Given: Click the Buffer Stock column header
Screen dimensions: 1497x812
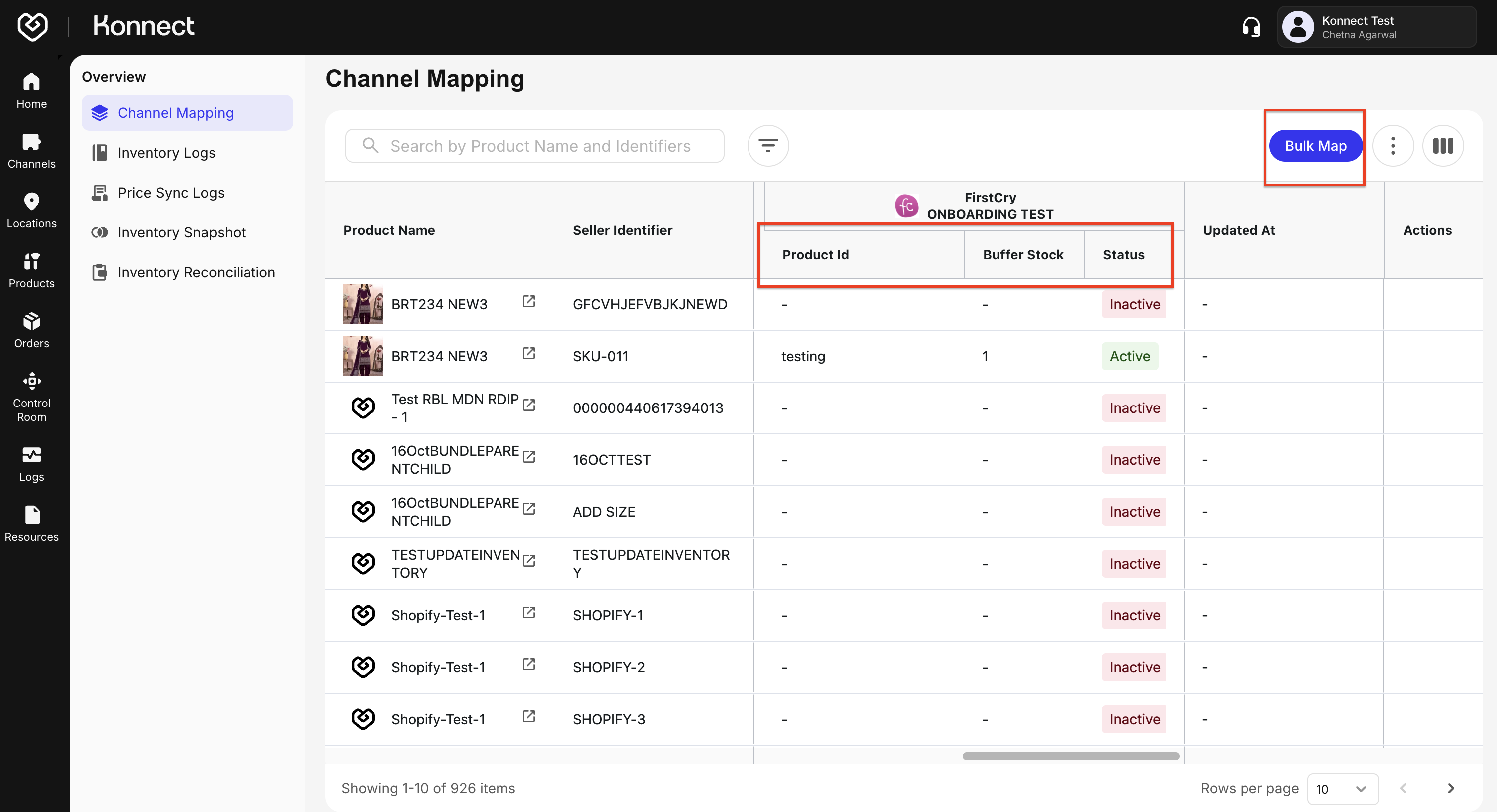Looking at the screenshot, I should [1023, 254].
